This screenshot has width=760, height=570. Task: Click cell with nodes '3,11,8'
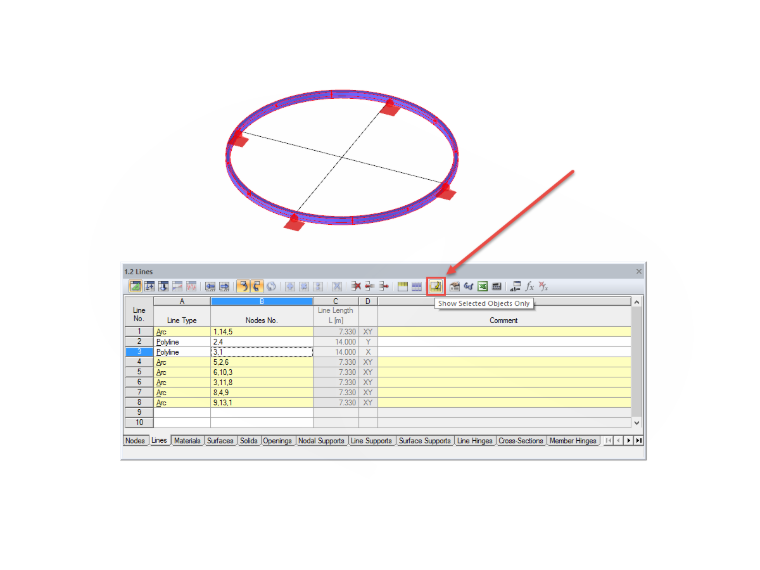pos(262,382)
